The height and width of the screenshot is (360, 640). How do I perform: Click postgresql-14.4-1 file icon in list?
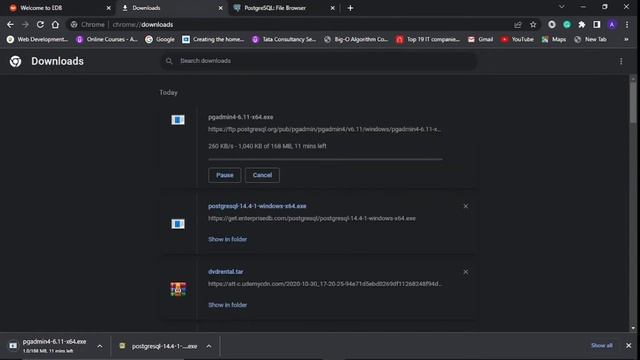(x=178, y=224)
